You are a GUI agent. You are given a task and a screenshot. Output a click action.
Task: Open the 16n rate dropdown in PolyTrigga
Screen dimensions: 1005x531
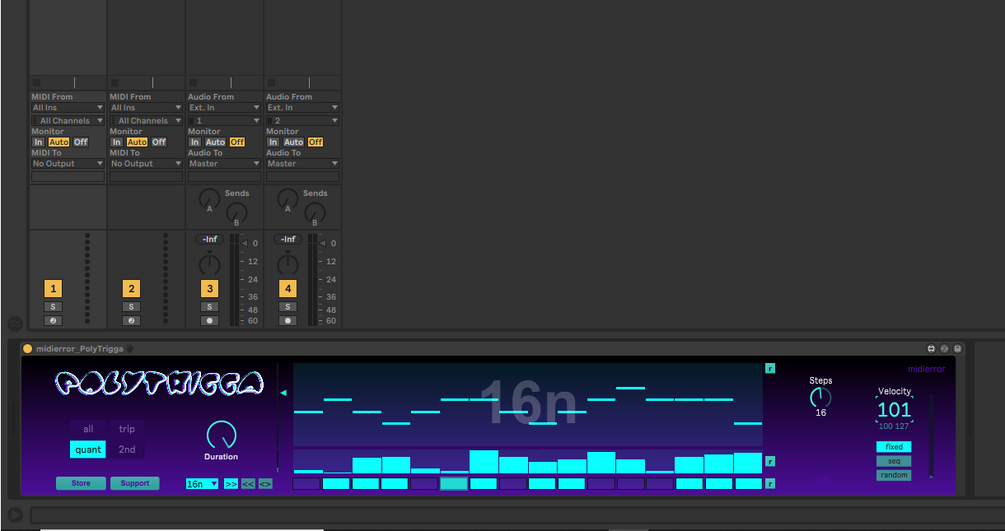coord(202,484)
